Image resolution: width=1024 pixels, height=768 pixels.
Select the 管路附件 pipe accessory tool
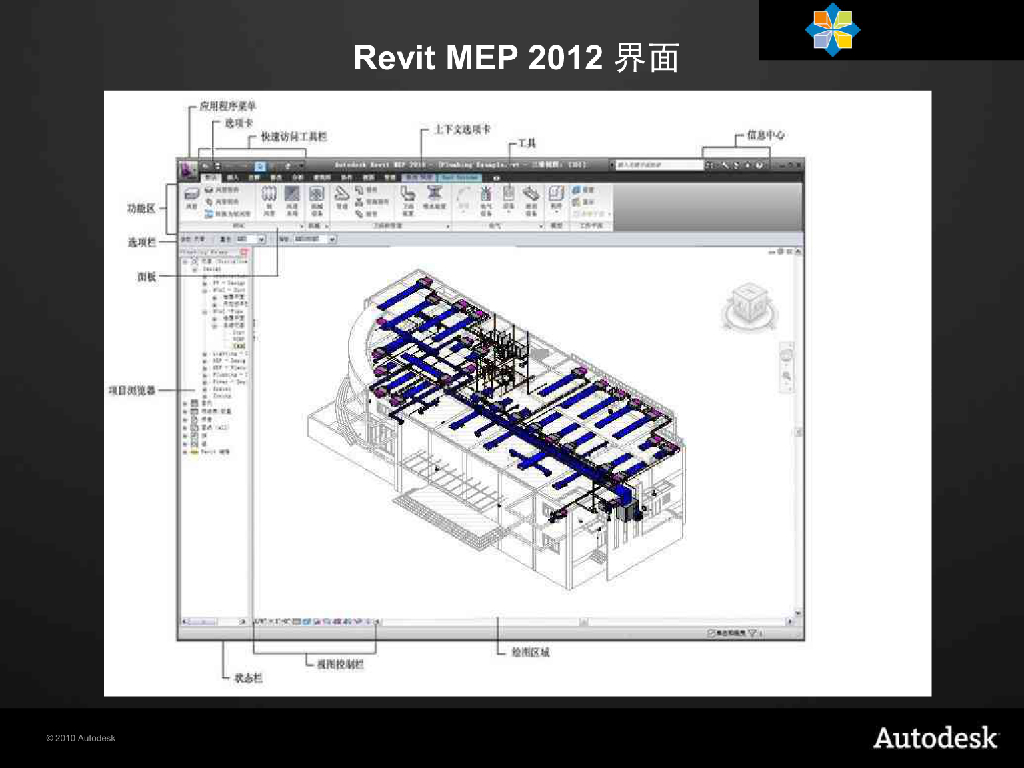(372, 202)
